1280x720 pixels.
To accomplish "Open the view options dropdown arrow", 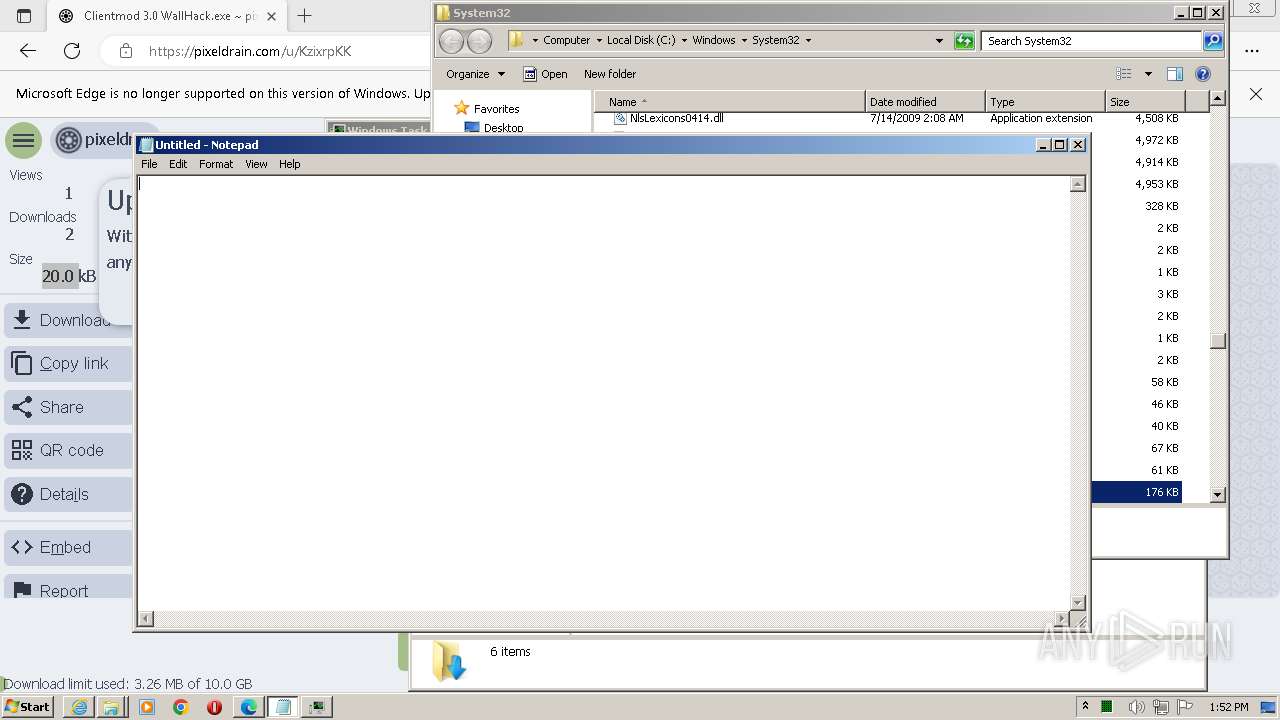I will [x=1148, y=74].
